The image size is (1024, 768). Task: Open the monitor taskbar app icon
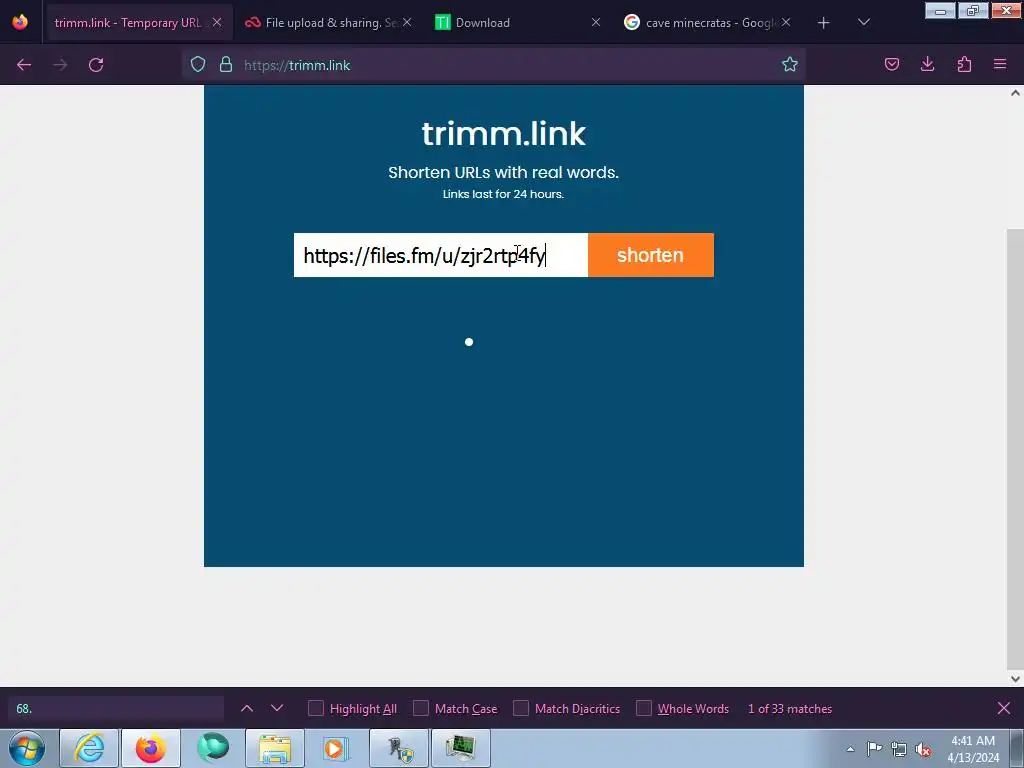[x=461, y=748]
